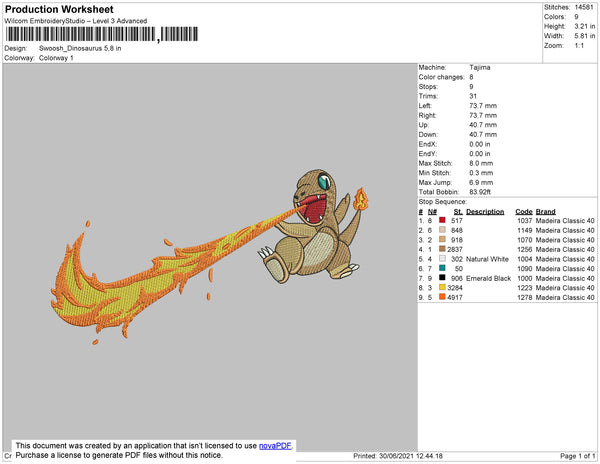Select the light beige swatch for stop 2
The image size is (600, 464).
click(442, 230)
